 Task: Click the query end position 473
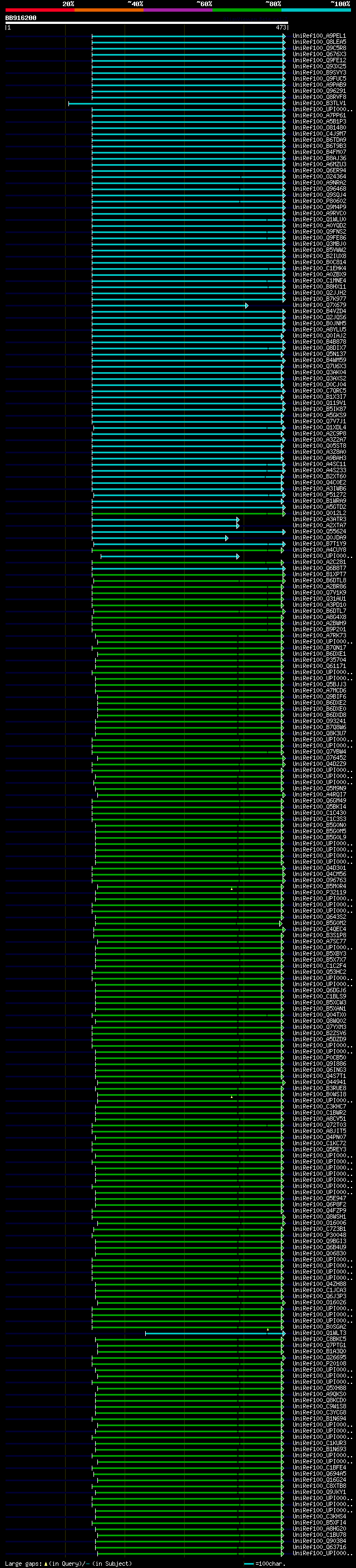point(280,27)
